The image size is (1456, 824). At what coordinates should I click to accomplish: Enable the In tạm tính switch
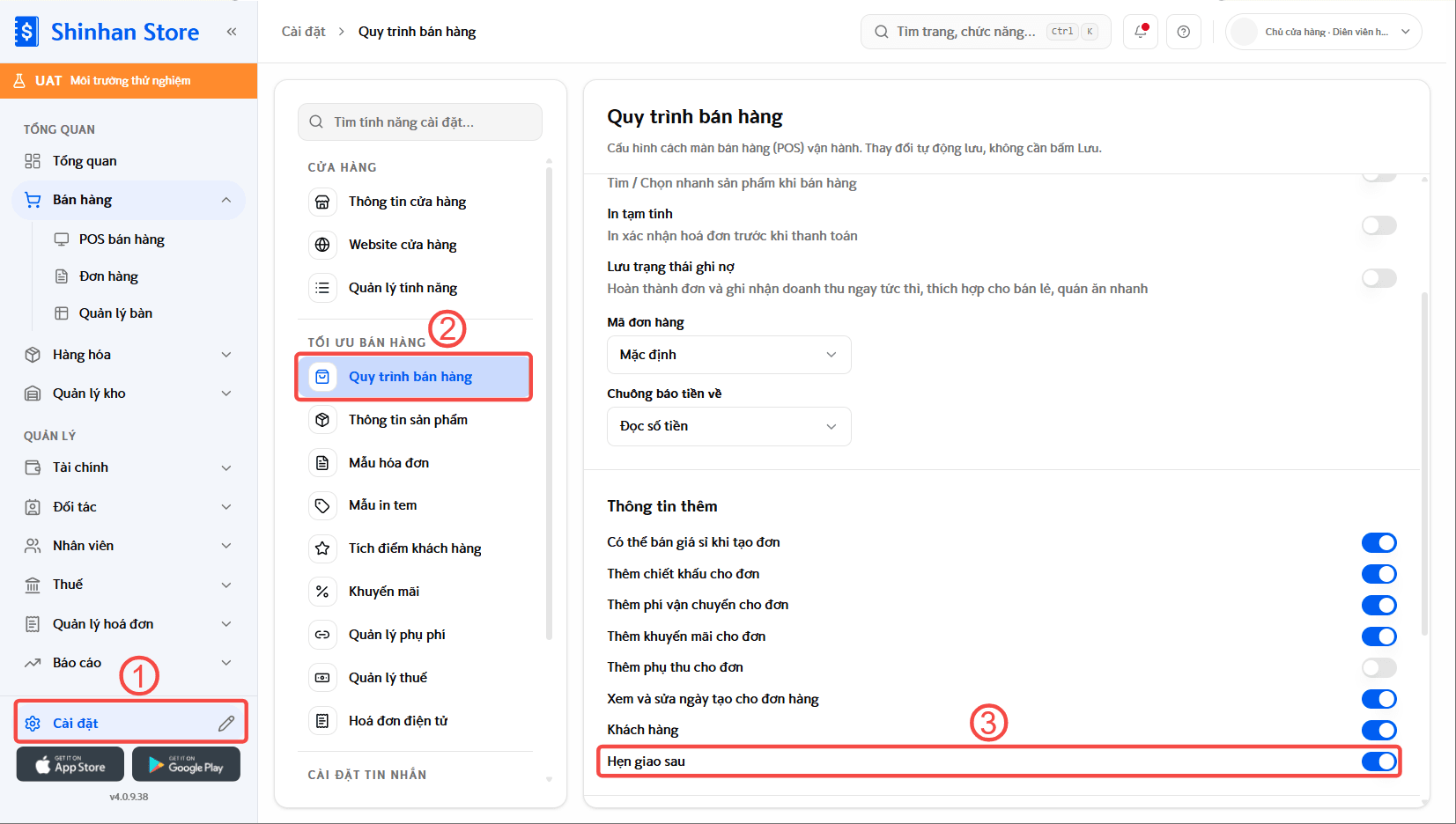pos(1378,225)
